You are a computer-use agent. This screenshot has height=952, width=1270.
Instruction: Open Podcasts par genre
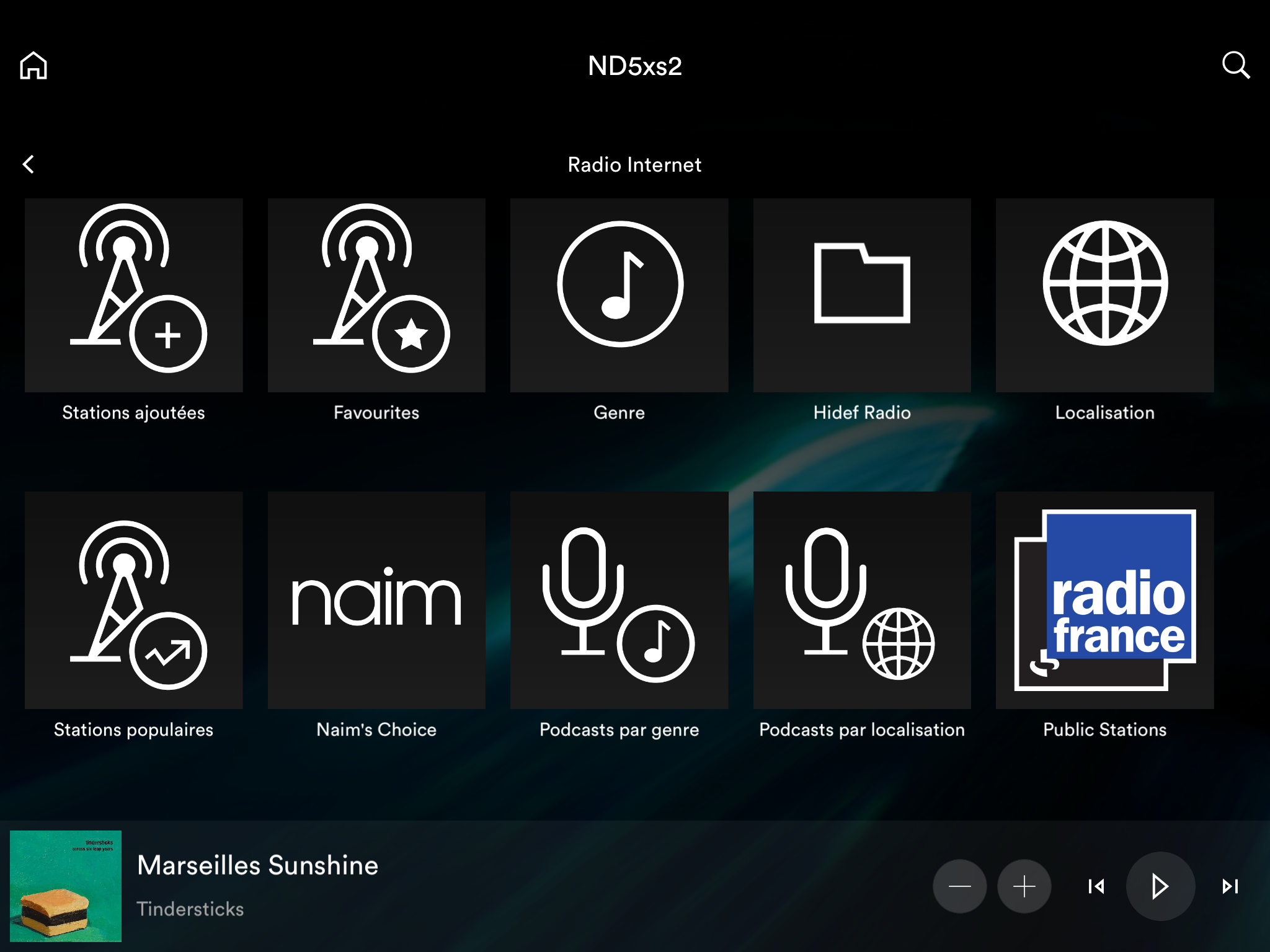point(619,600)
